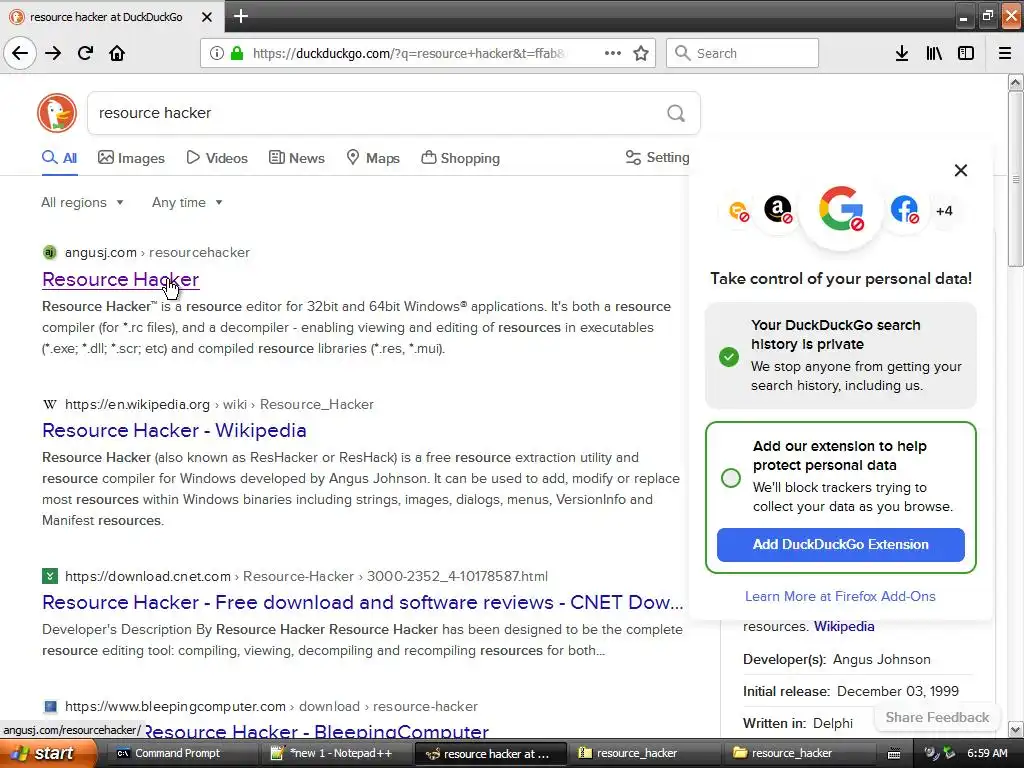The image size is (1024, 768).
Task: Click BleepingComputer favicon in fourth result
Action: pos(50,706)
